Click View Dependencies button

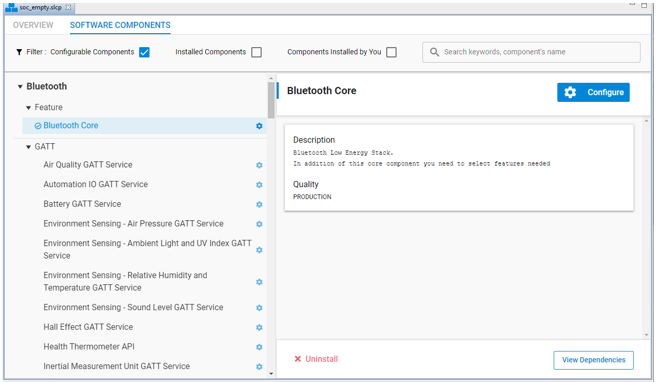(x=593, y=360)
